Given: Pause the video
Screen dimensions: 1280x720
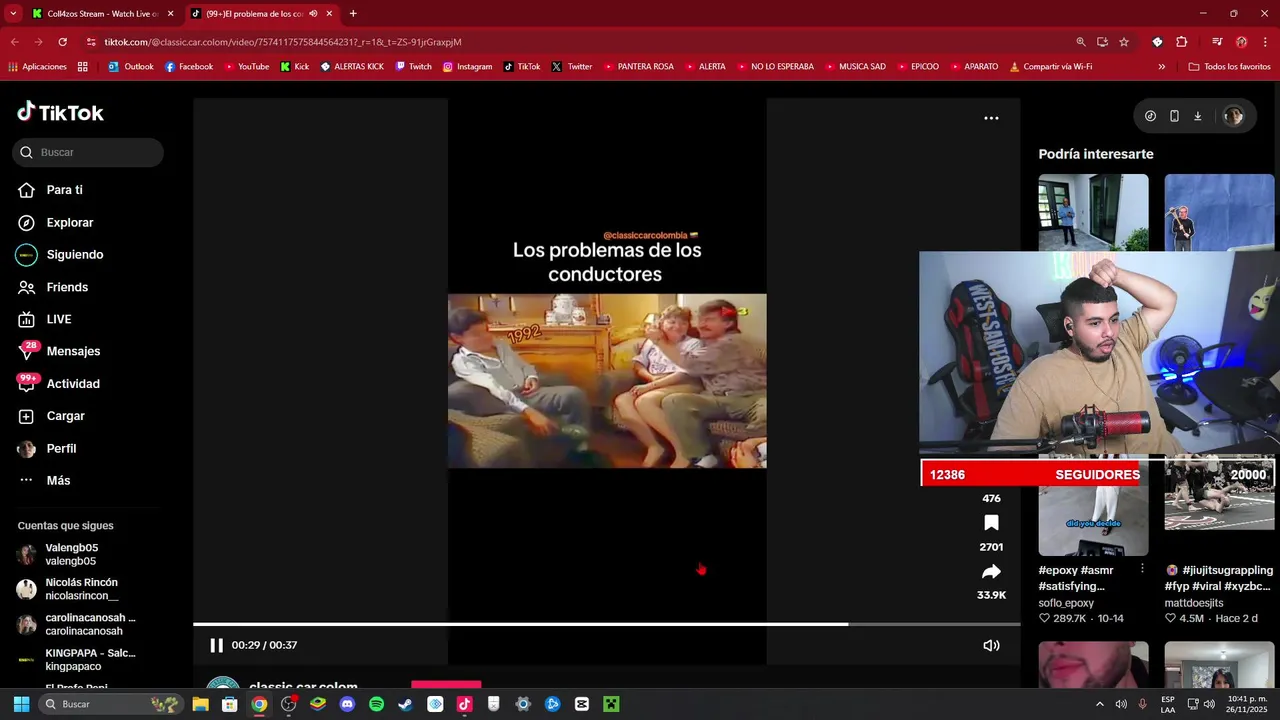Looking at the screenshot, I should 216,645.
